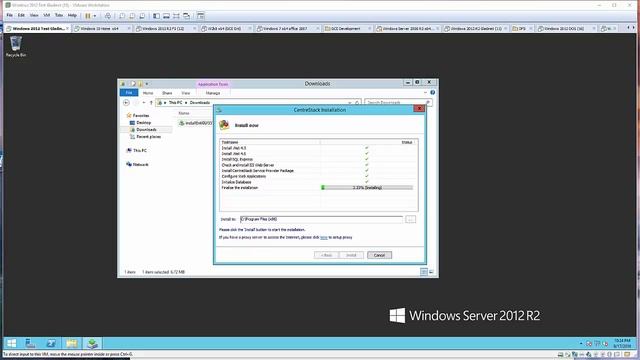Viewport: 640px width, 360px height.
Task: Switch to the Windows Server 2008 R2 x64 tab
Action: tap(407, 29)
